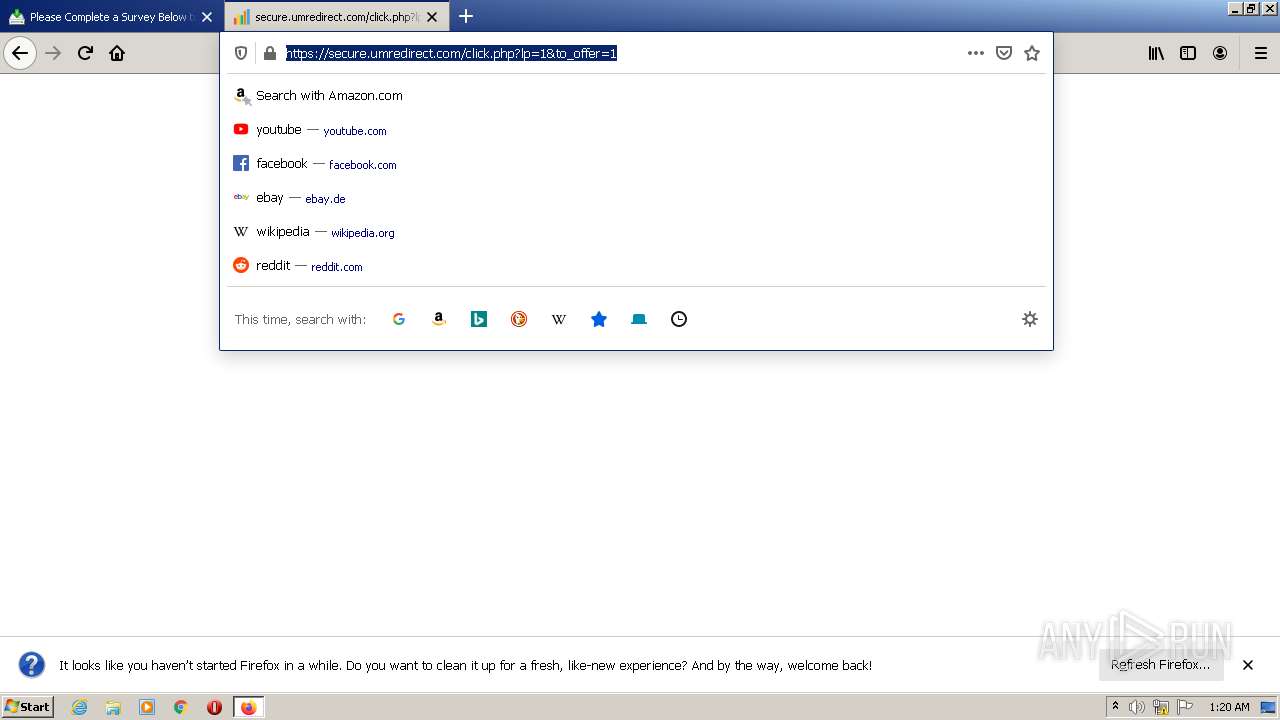This screenshot has height=720, width=1280.
Task: Choose Search with Amazon.com suggestion
Action: 636,96
